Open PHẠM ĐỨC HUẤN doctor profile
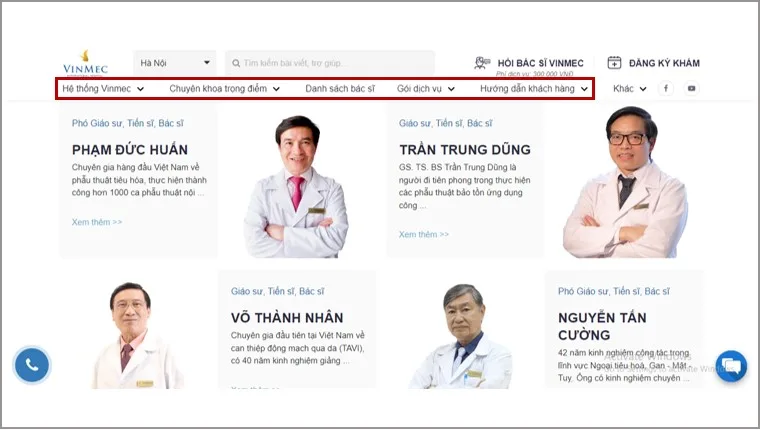 (129, 149)
